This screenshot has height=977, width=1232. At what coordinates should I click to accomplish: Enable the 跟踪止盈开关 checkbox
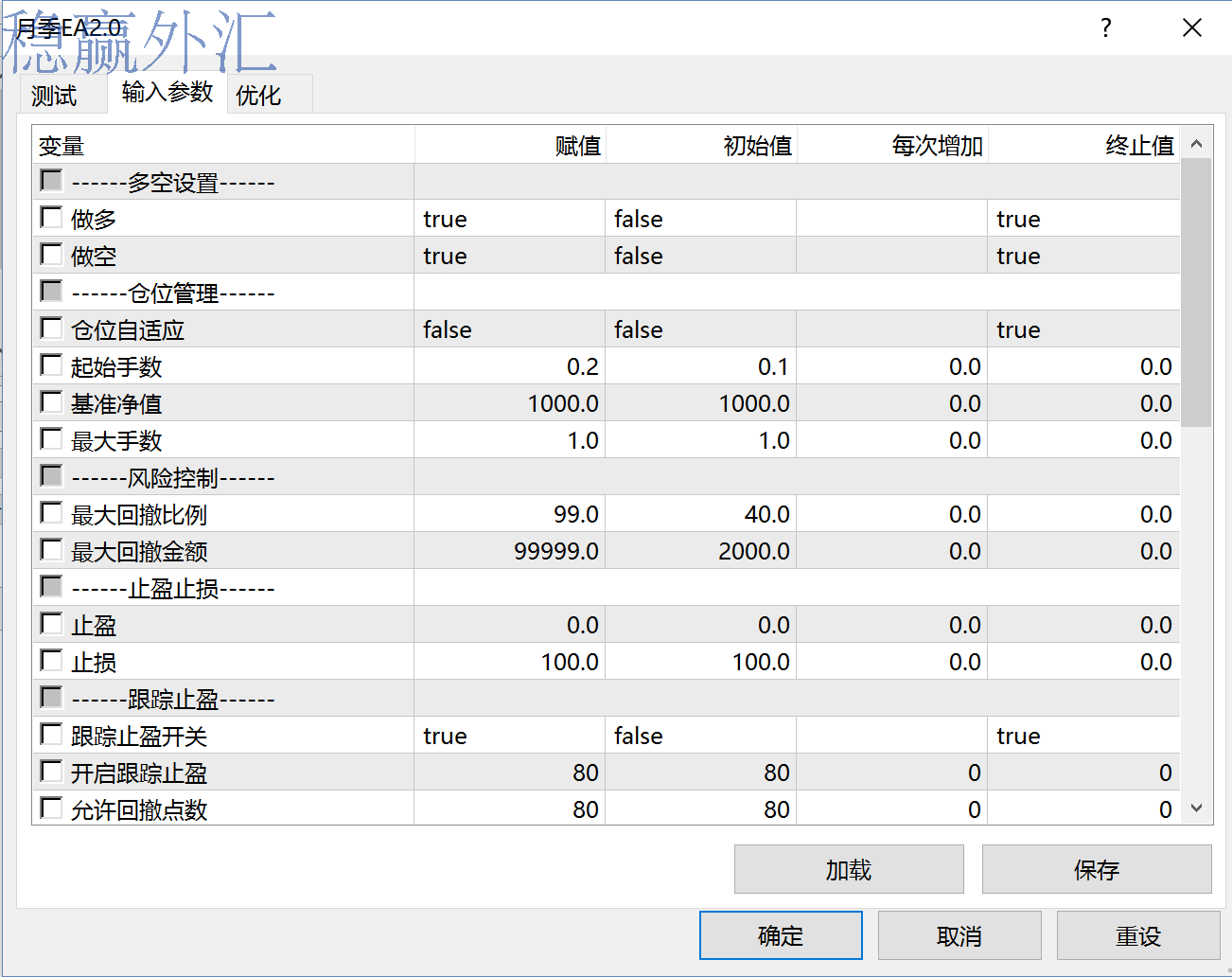(51, 735)
